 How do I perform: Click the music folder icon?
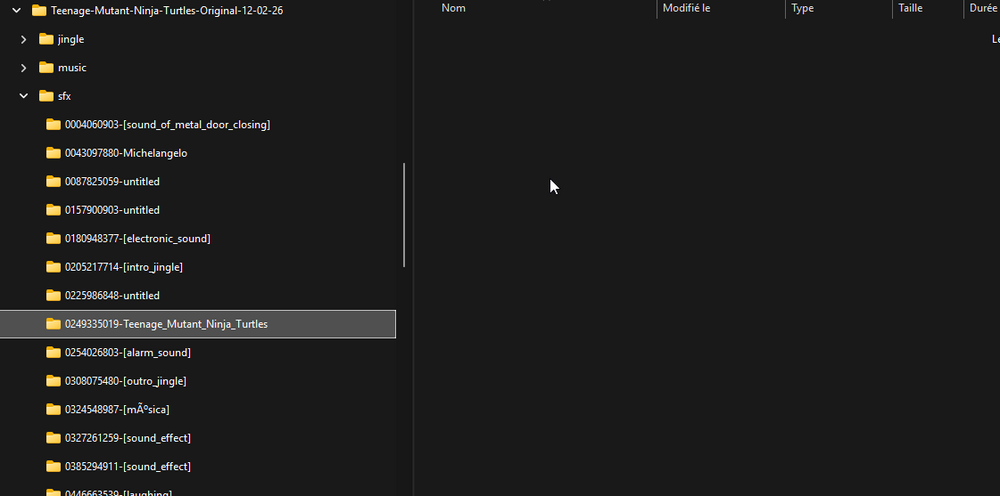point(46,68)
